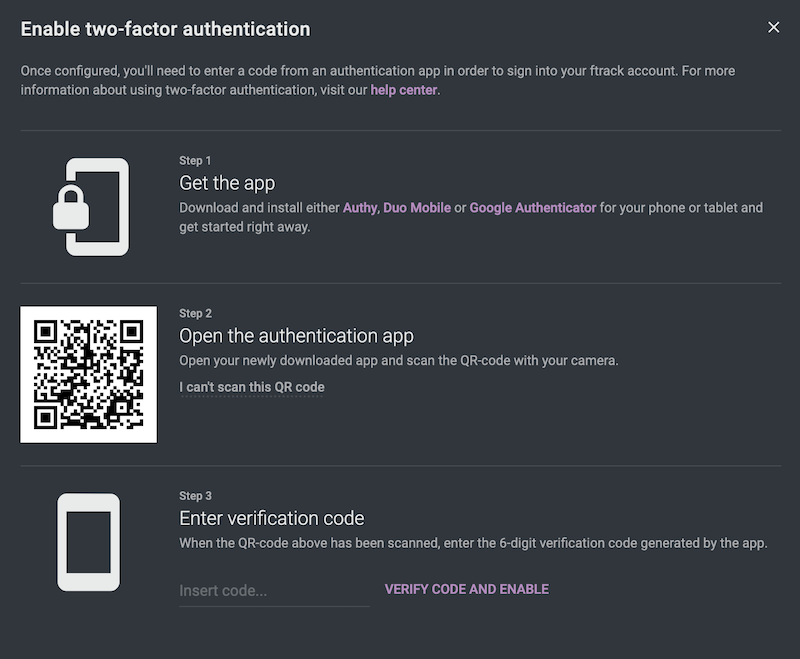Select "I can't scan this QR code"
The height and width of the screenshot is (659, 800).
[252, 387]
